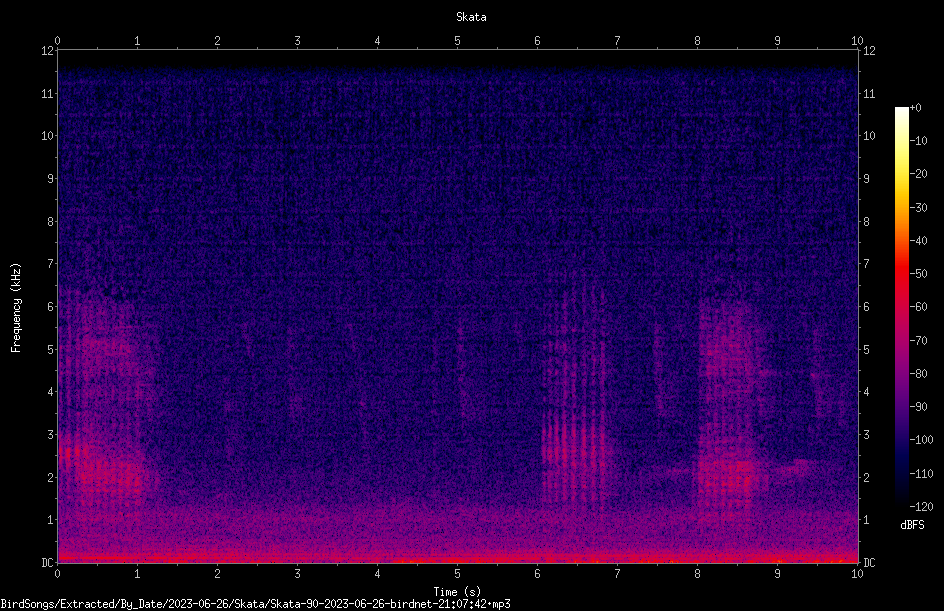Click the "DC" label on the left frequency axis
Screen dimensions: 944x611
coord(47,563)
